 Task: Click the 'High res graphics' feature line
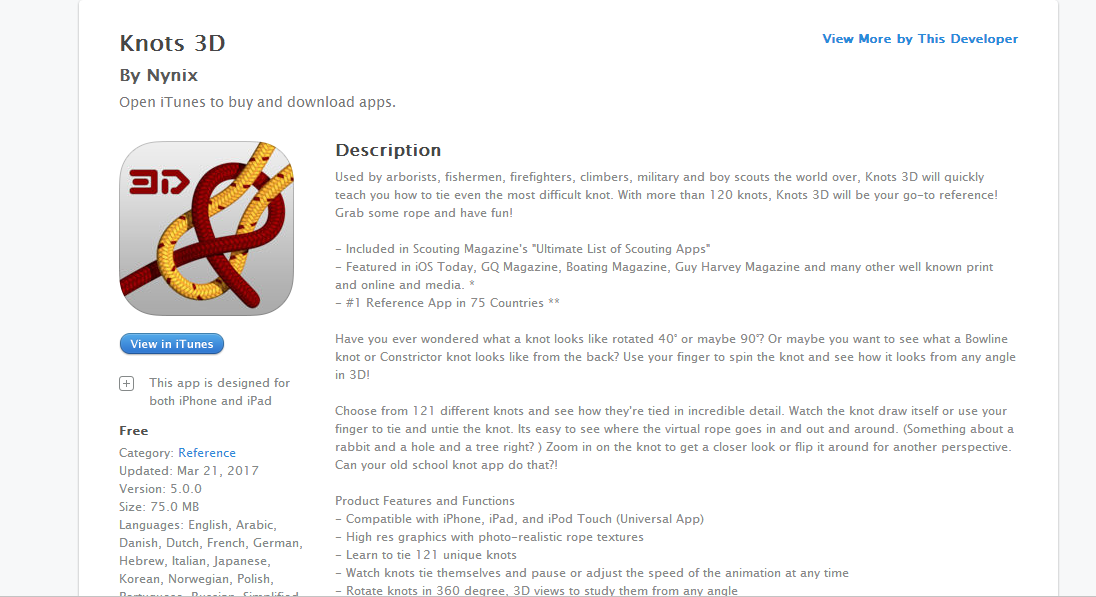coord(489,537)
